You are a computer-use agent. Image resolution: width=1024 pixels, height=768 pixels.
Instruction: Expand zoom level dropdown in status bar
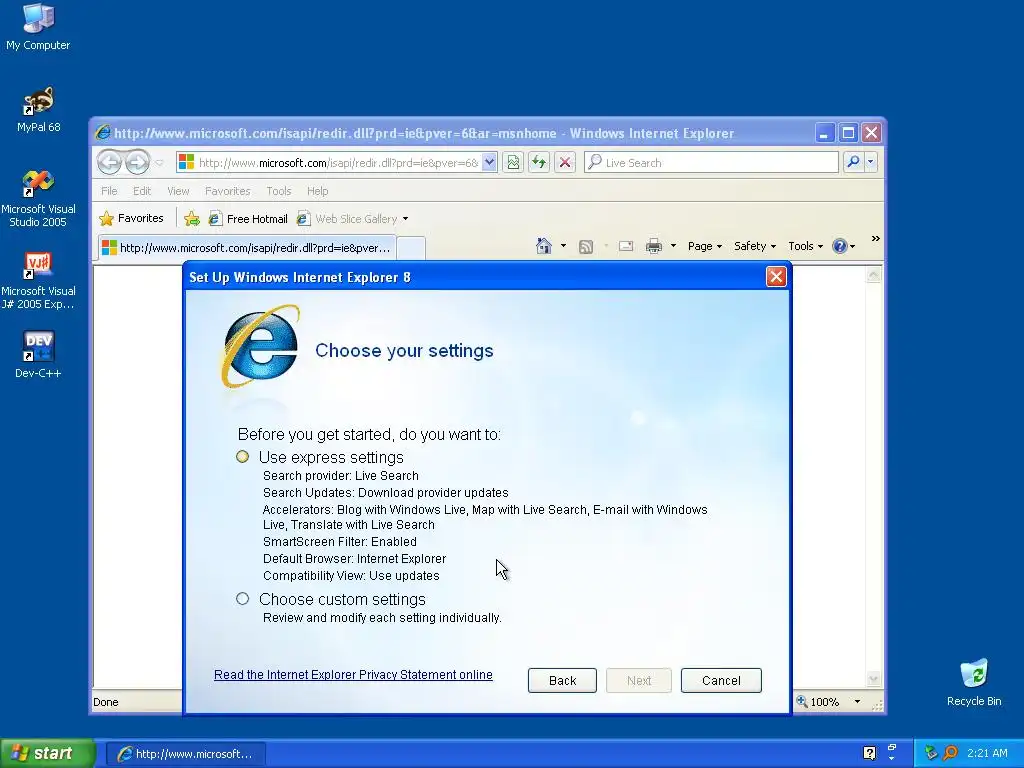click(x=857, y=701)
